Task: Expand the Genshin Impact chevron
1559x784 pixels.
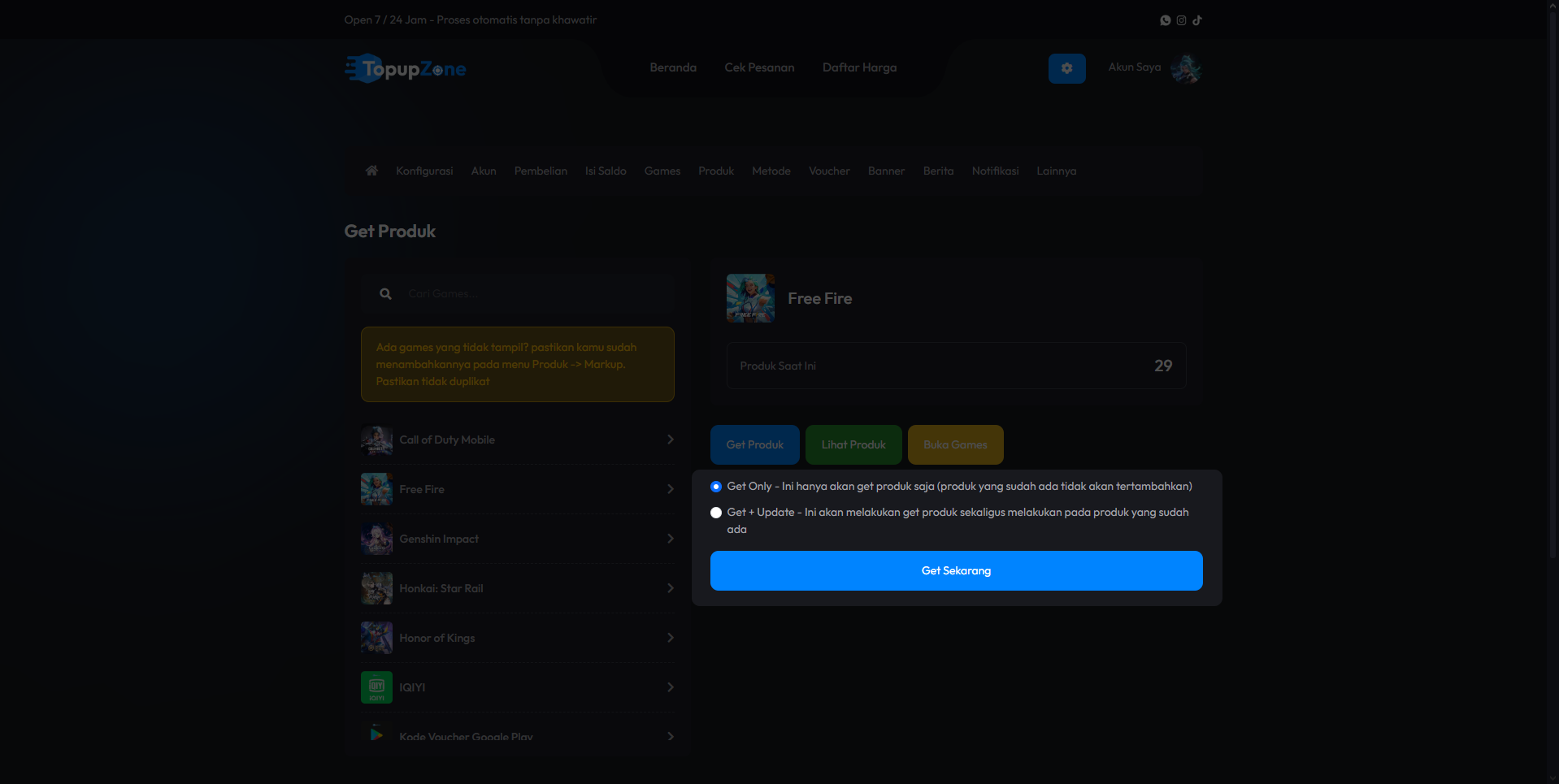Action: [671, 539]
